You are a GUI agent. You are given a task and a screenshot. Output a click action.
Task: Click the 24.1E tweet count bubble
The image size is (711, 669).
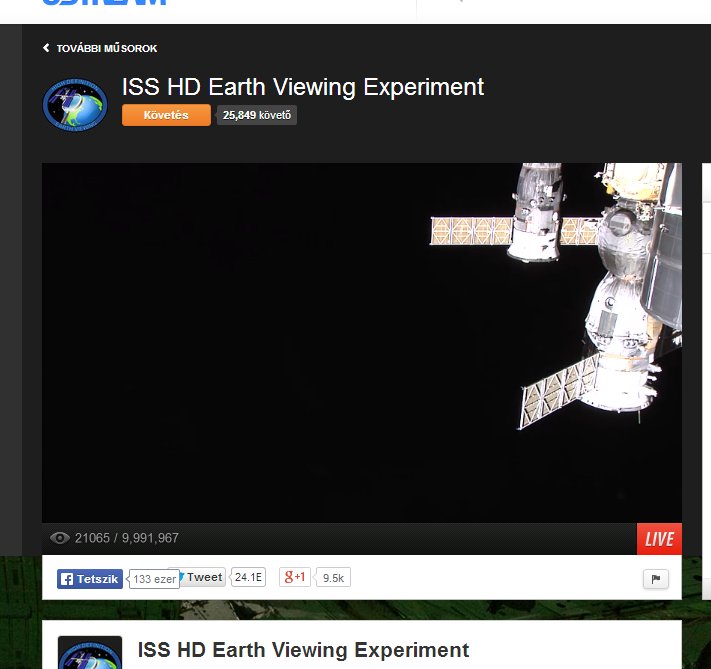[x=248, y=577]
